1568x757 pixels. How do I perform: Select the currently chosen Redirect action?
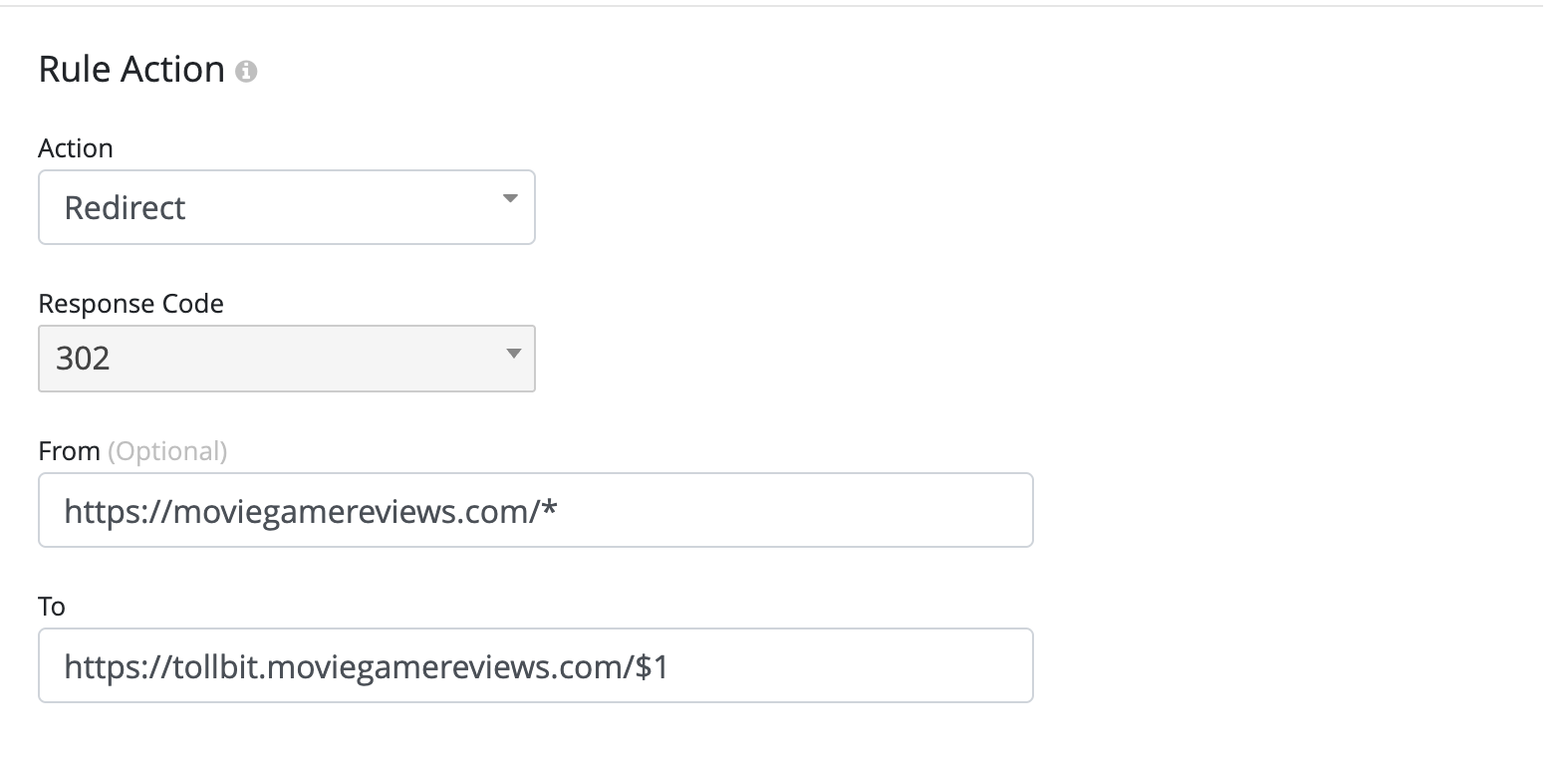(286, 207)
